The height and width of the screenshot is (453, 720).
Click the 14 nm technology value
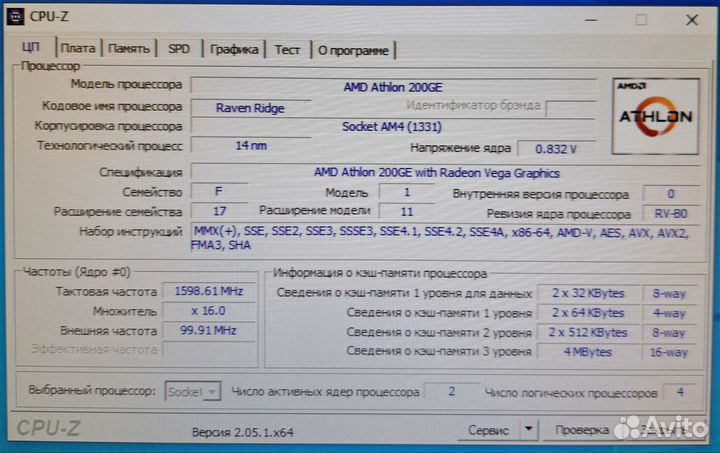coord(250,146)
